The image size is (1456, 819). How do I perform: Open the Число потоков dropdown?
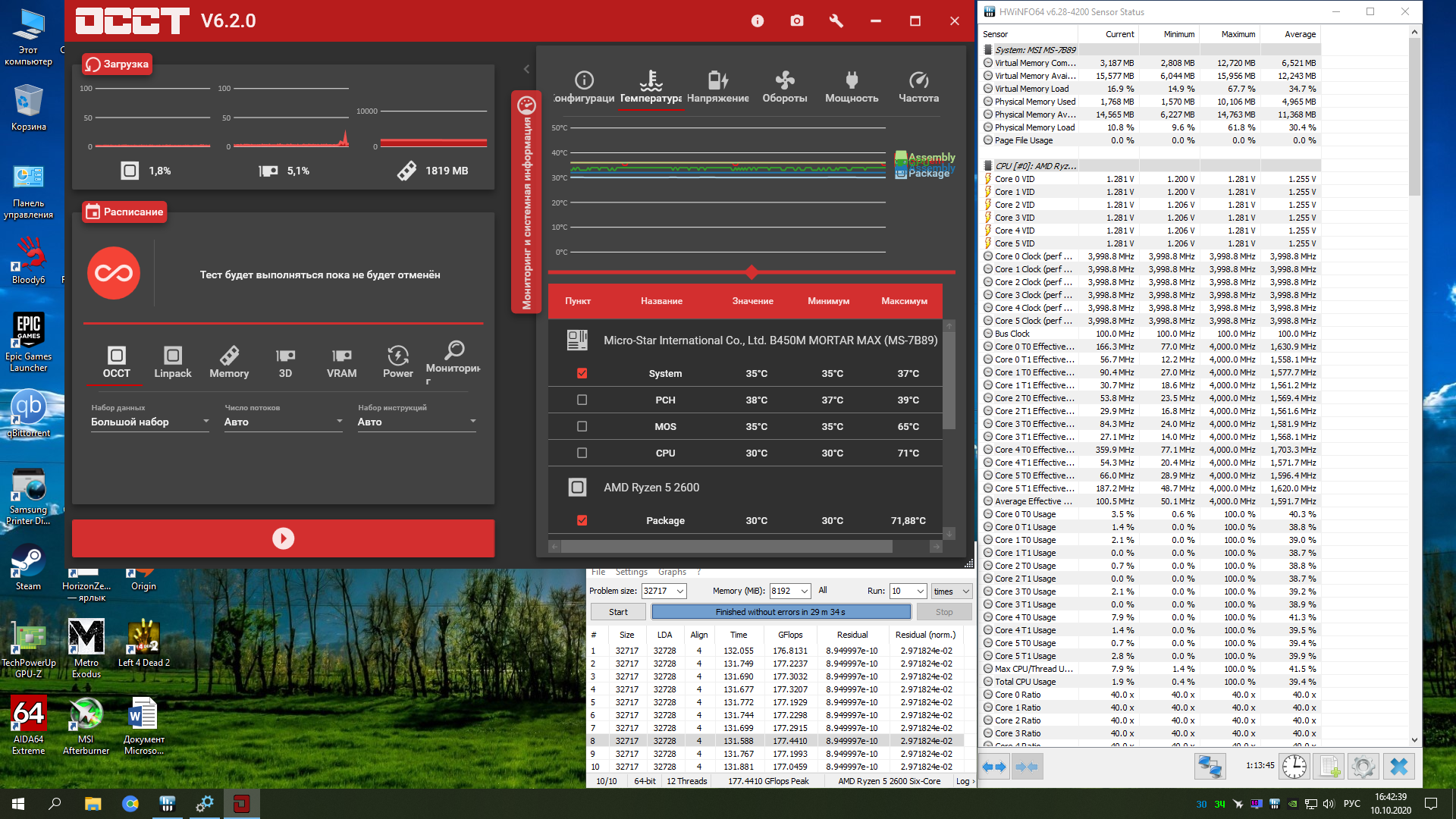pyautogui.click(x=284, y=422)
